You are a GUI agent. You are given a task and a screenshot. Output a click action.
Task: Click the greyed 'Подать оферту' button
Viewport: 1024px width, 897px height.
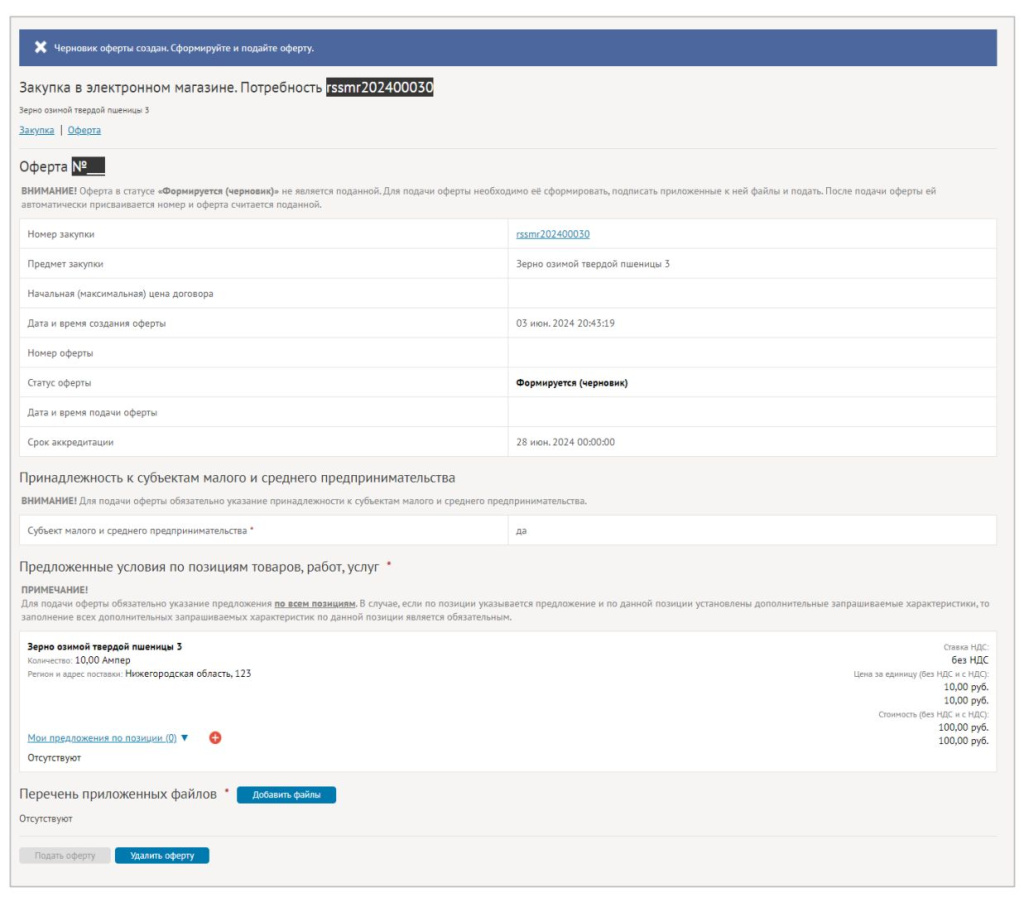point(65,855)
